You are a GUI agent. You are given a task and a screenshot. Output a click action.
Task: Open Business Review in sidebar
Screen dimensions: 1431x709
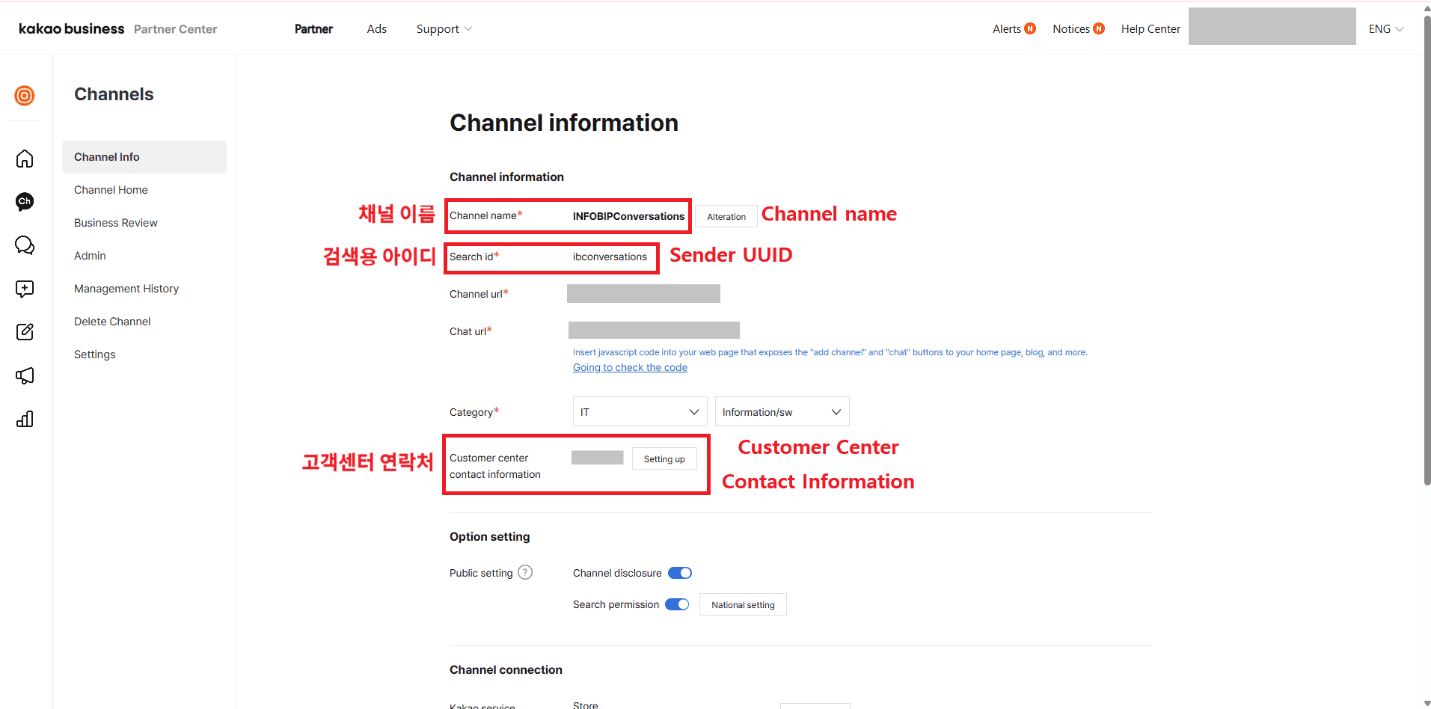click(116, 223)
